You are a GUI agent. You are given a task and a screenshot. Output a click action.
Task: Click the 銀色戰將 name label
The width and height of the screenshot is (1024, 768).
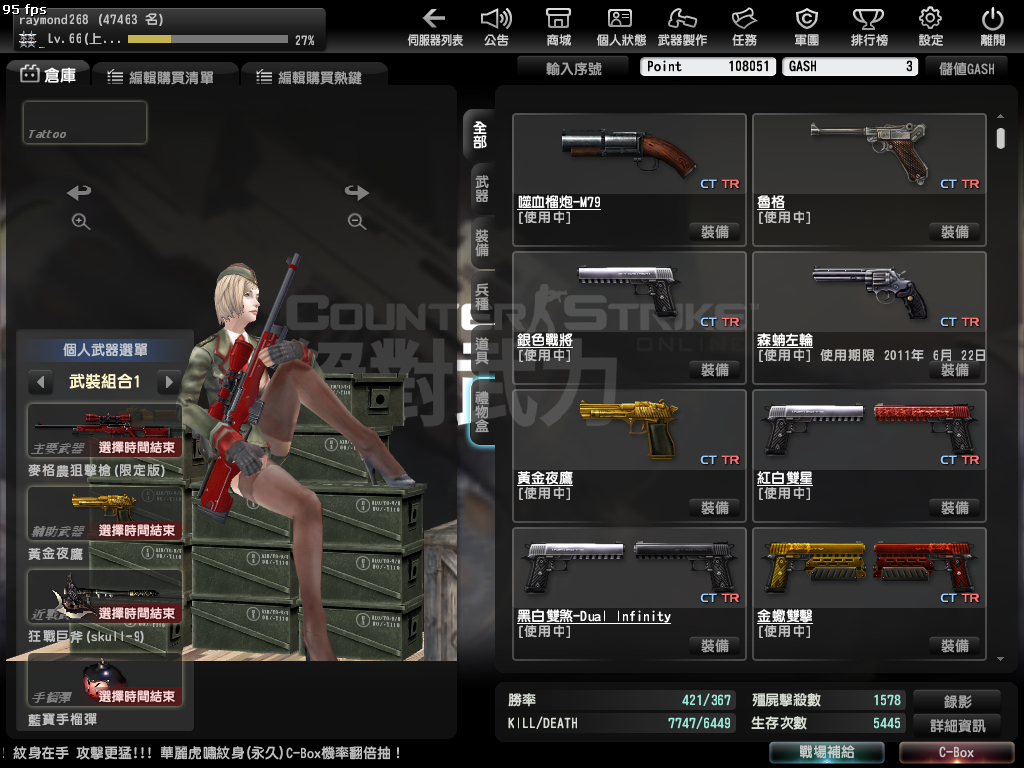pyautogui.click(x=545, y=340)
